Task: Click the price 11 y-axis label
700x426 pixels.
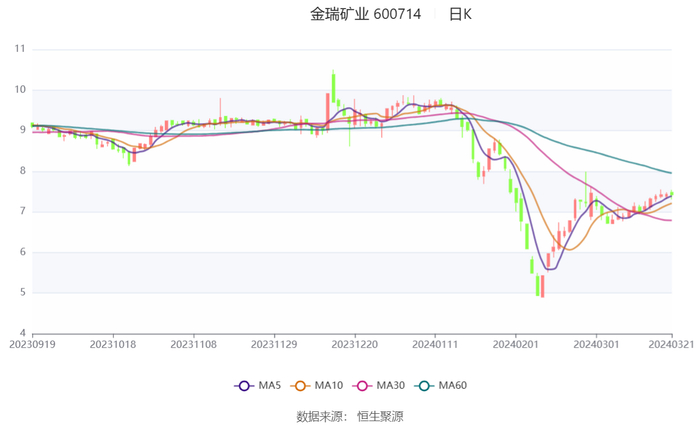Action: click(x=20, y=49)
